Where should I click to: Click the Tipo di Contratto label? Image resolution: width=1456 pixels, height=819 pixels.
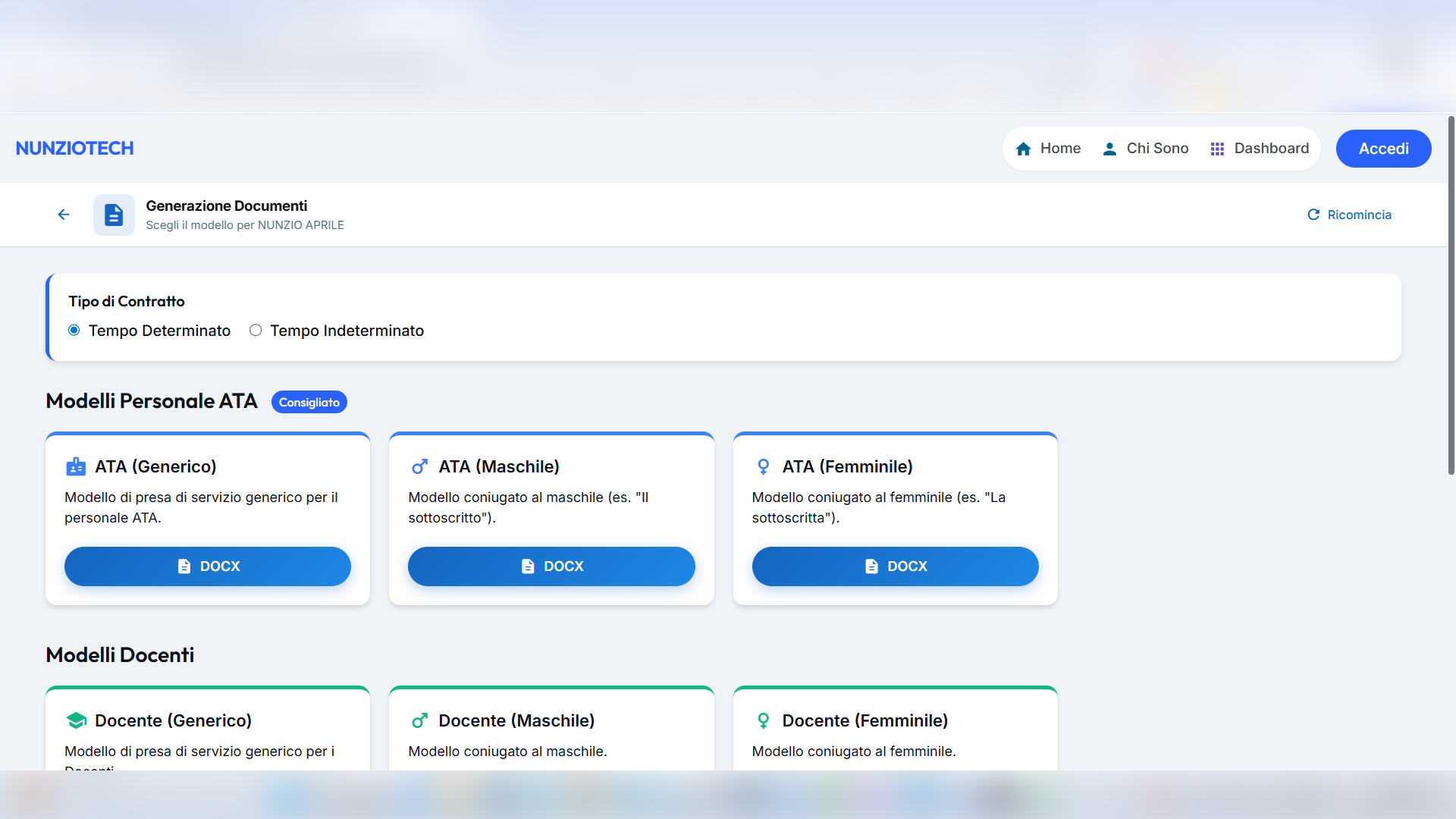click(x=127, y=301)
